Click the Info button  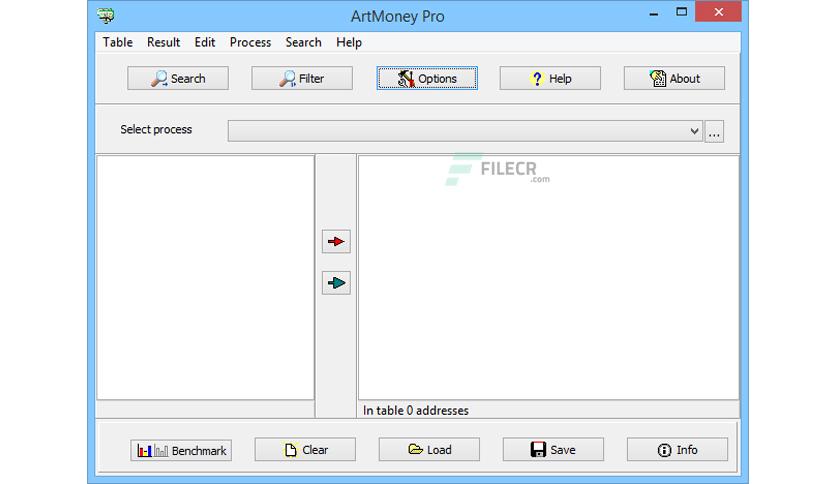coord(677,449)
